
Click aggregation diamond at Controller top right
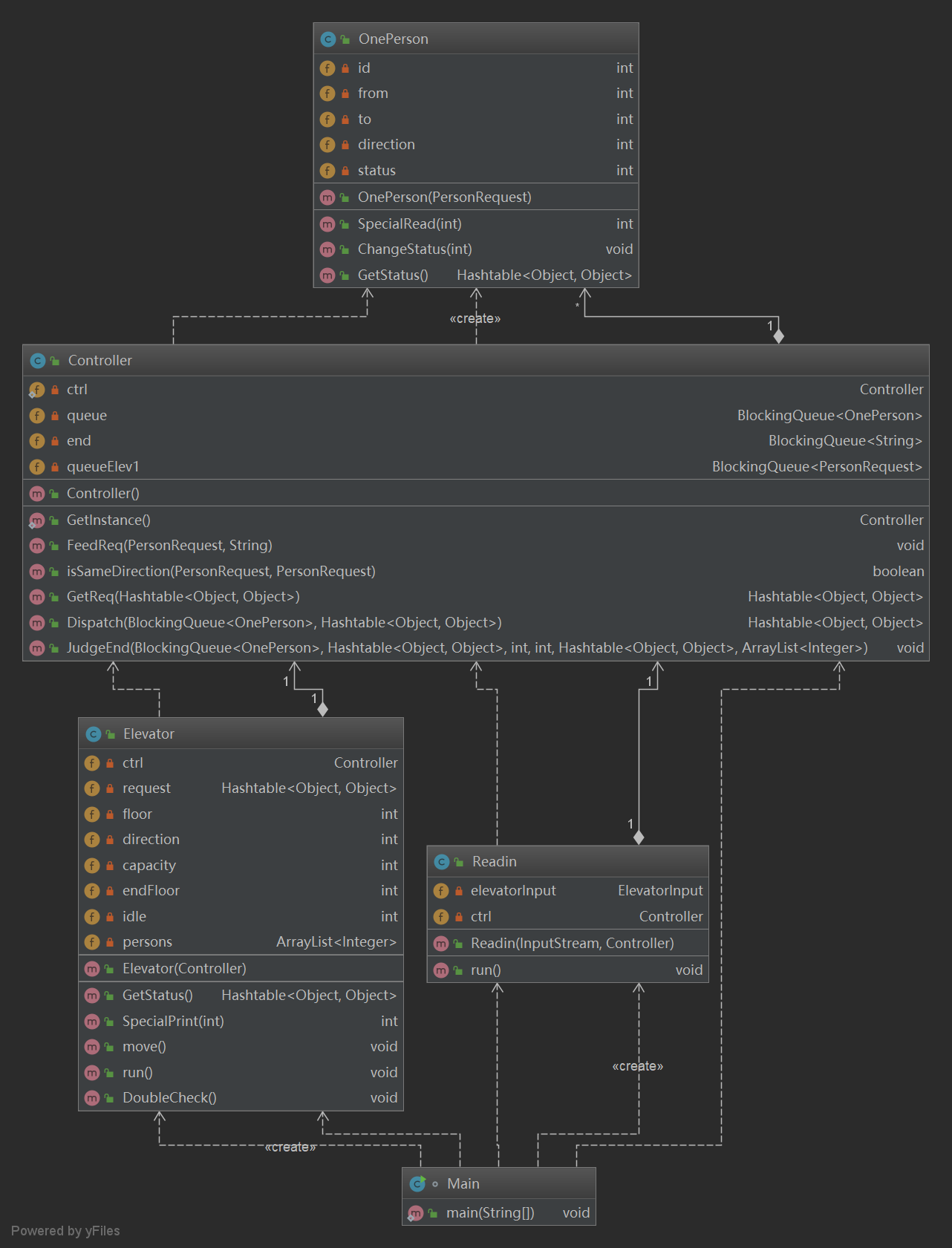tap(778, 336)
